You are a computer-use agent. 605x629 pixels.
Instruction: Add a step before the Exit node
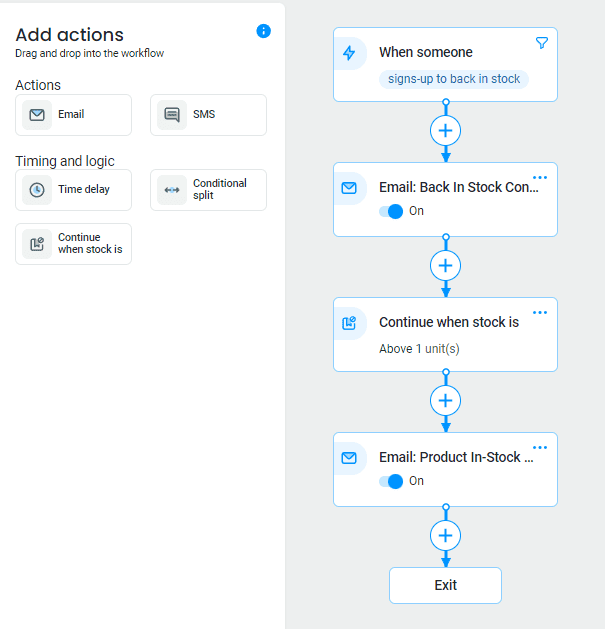pyautogui.click(x=446, y=536)
